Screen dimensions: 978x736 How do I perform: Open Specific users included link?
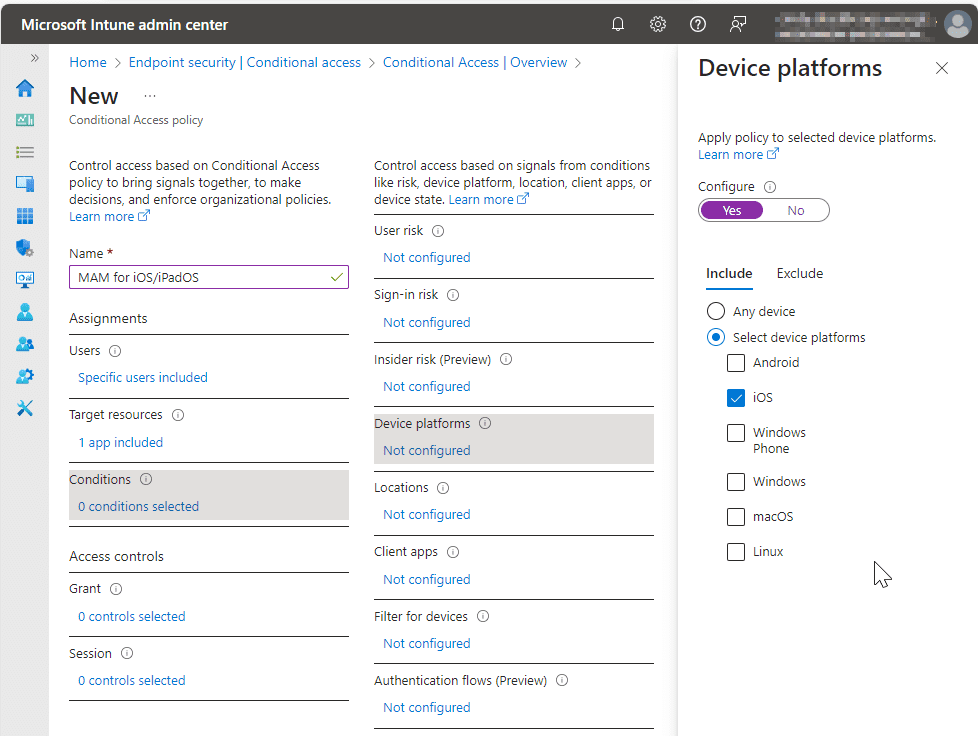(x=143, y=377)
